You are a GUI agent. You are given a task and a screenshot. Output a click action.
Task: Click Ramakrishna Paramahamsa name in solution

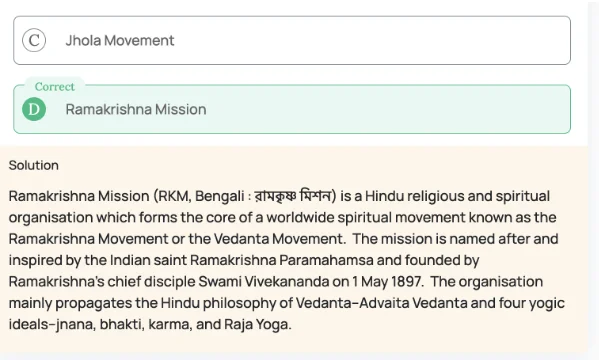click(x=282, y=260)
